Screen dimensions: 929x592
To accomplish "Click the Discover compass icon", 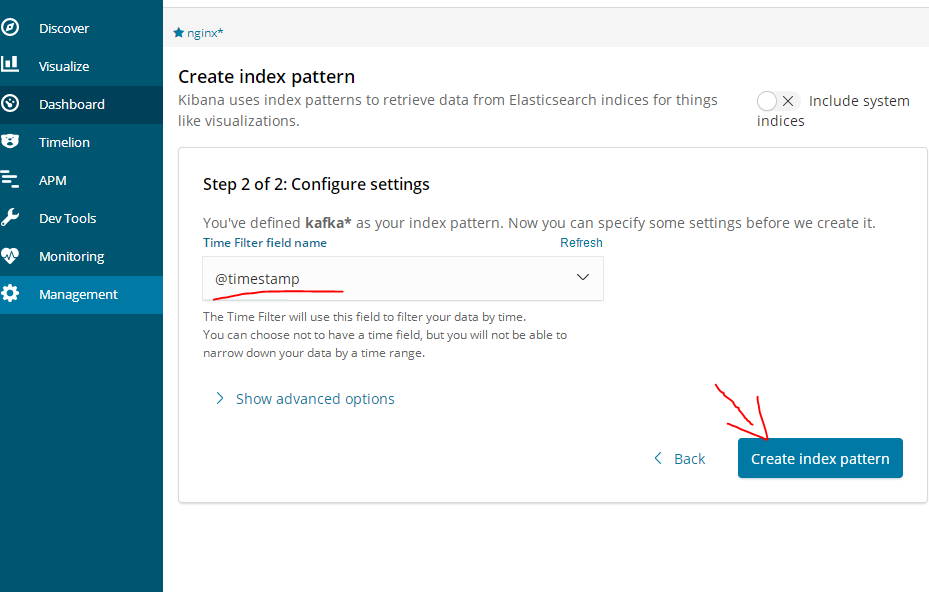I will pyautogui.click(x=11, y=28).
